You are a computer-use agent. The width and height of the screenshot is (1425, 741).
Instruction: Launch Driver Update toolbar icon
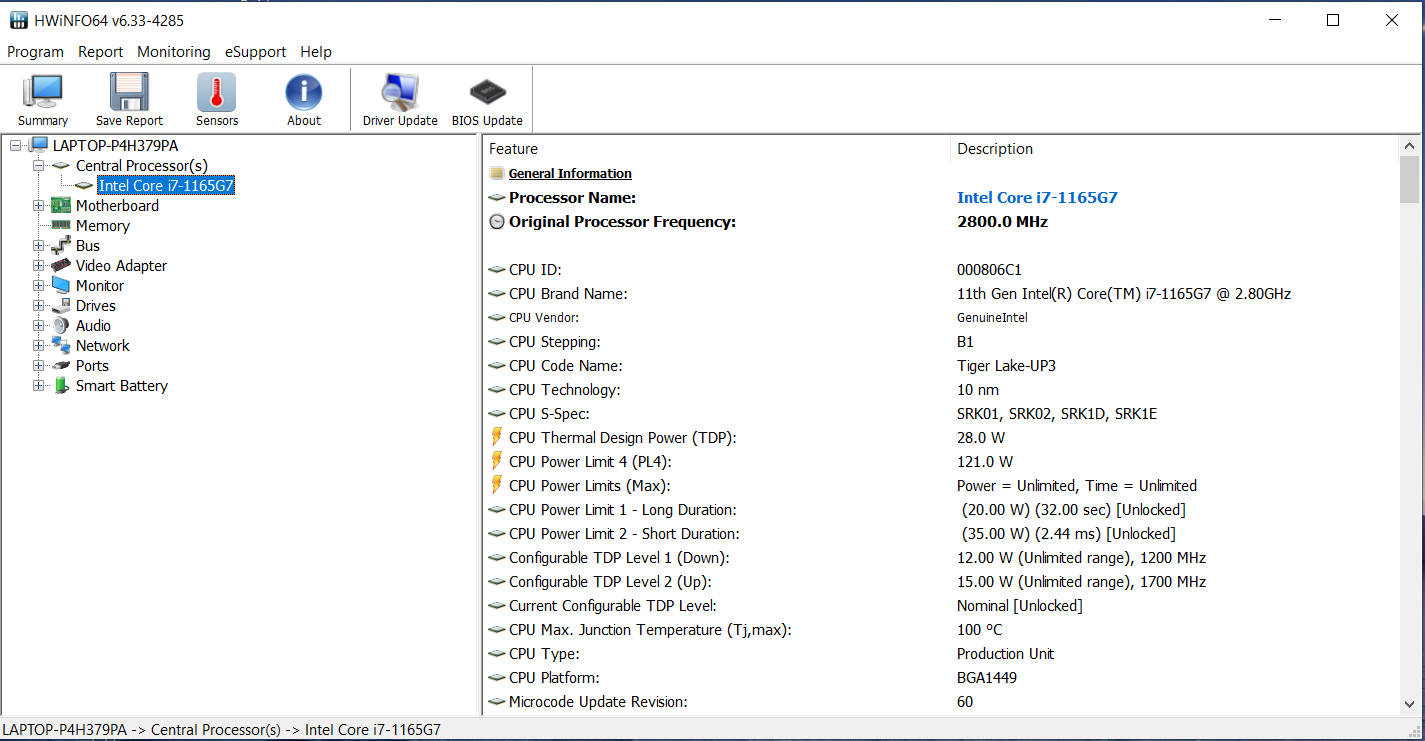click(400, 92)
